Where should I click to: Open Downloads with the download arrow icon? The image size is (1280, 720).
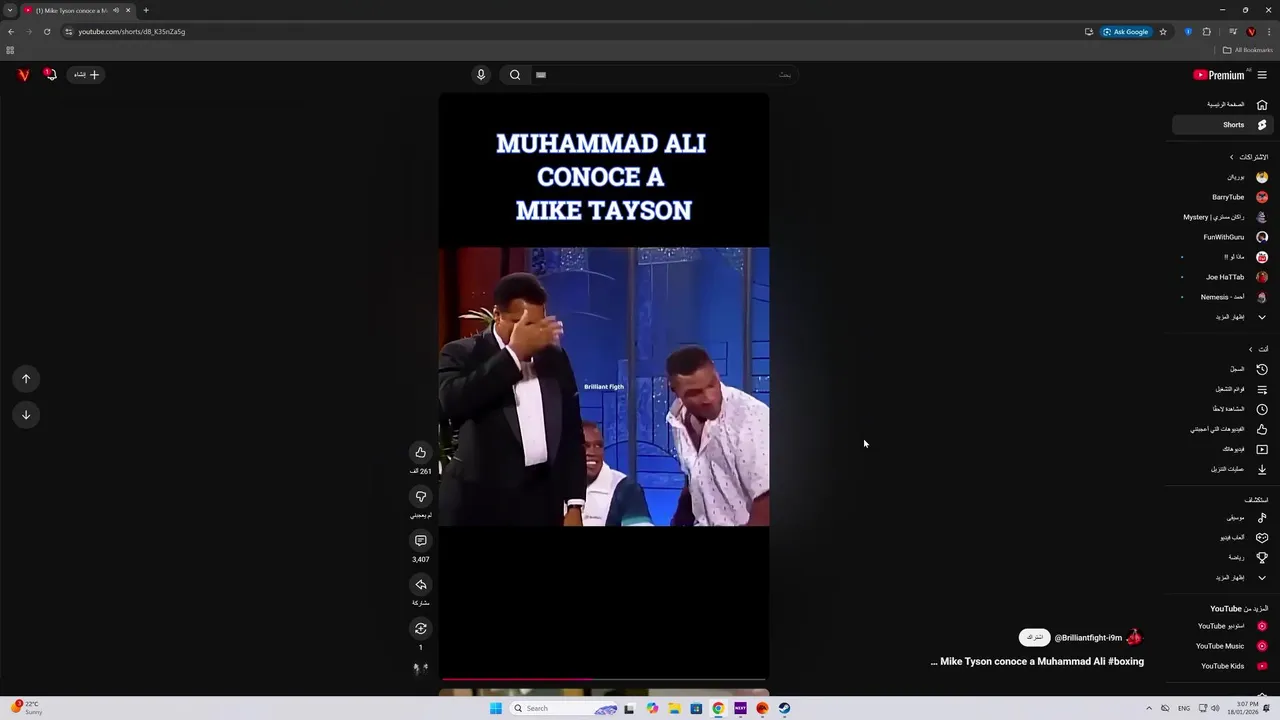1222,469
